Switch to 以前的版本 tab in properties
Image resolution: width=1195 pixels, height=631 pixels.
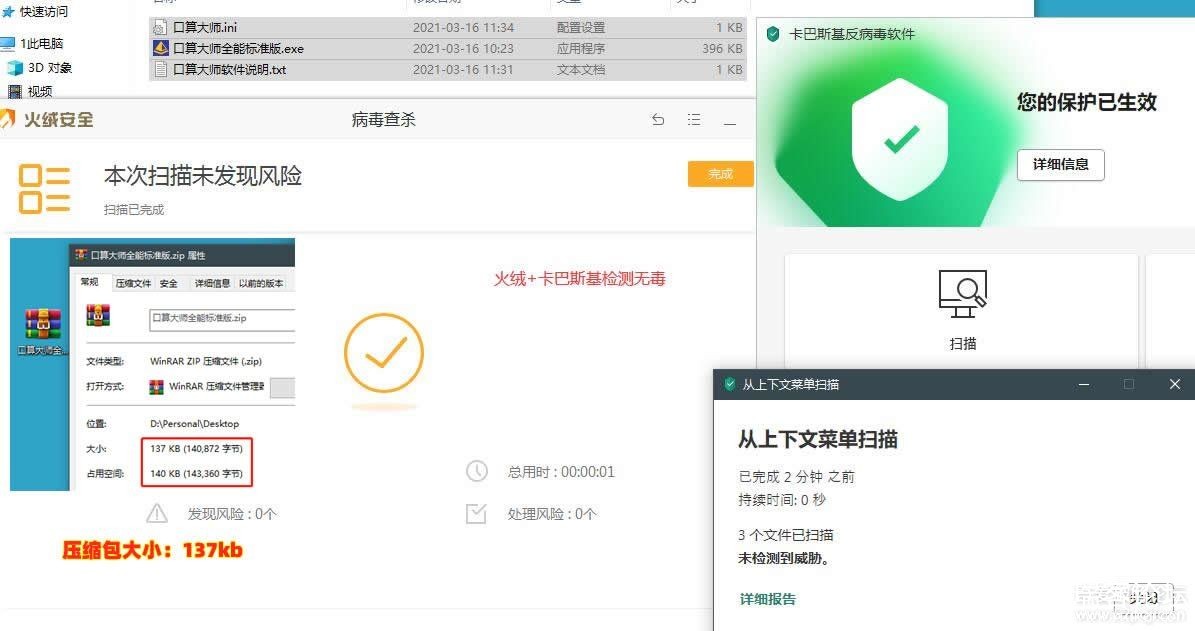tap(261, 283)
